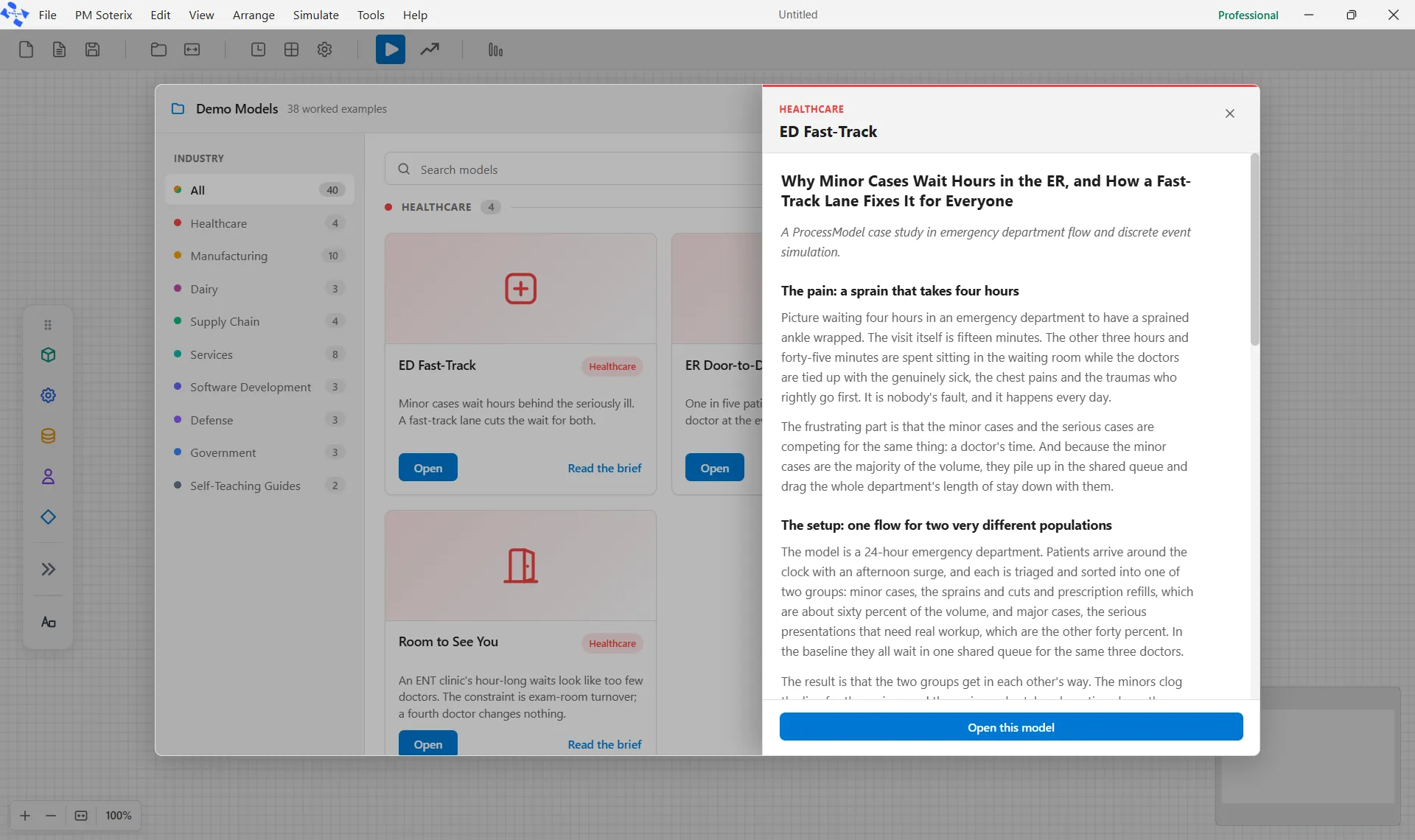
Task: Filter models by Supply Chain
Action: [x=259, y=321]
